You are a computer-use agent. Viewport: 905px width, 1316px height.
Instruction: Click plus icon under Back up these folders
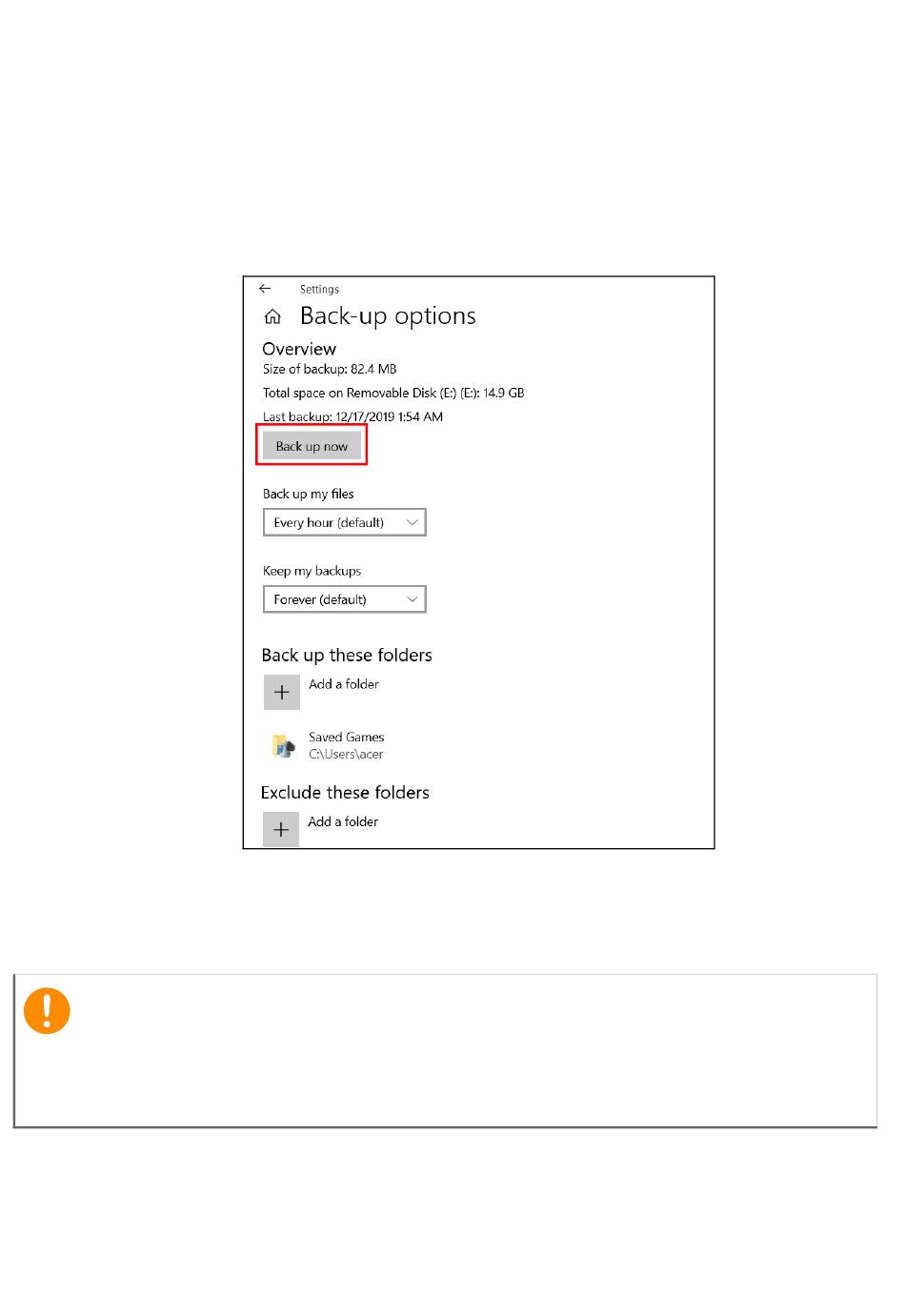coord(282,693)
